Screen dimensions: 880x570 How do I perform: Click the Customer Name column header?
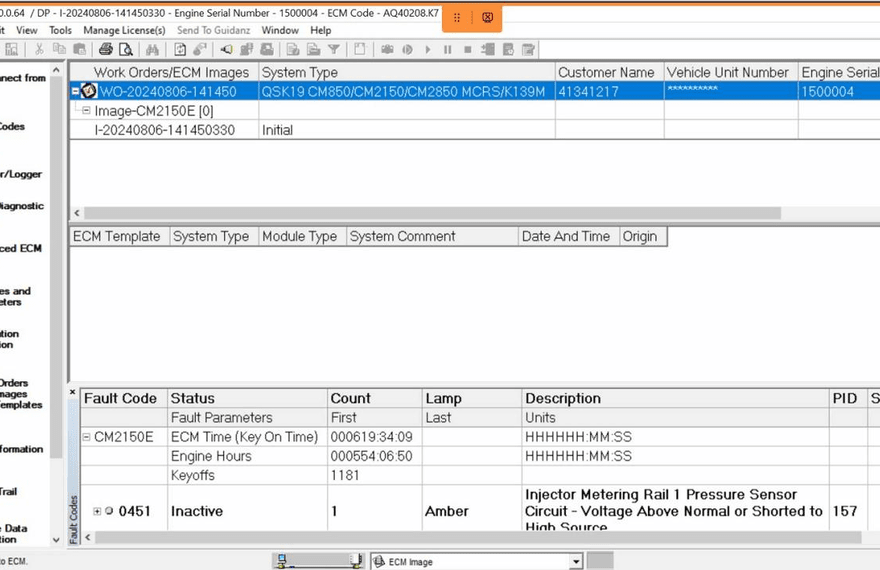(x=609, y=72)
